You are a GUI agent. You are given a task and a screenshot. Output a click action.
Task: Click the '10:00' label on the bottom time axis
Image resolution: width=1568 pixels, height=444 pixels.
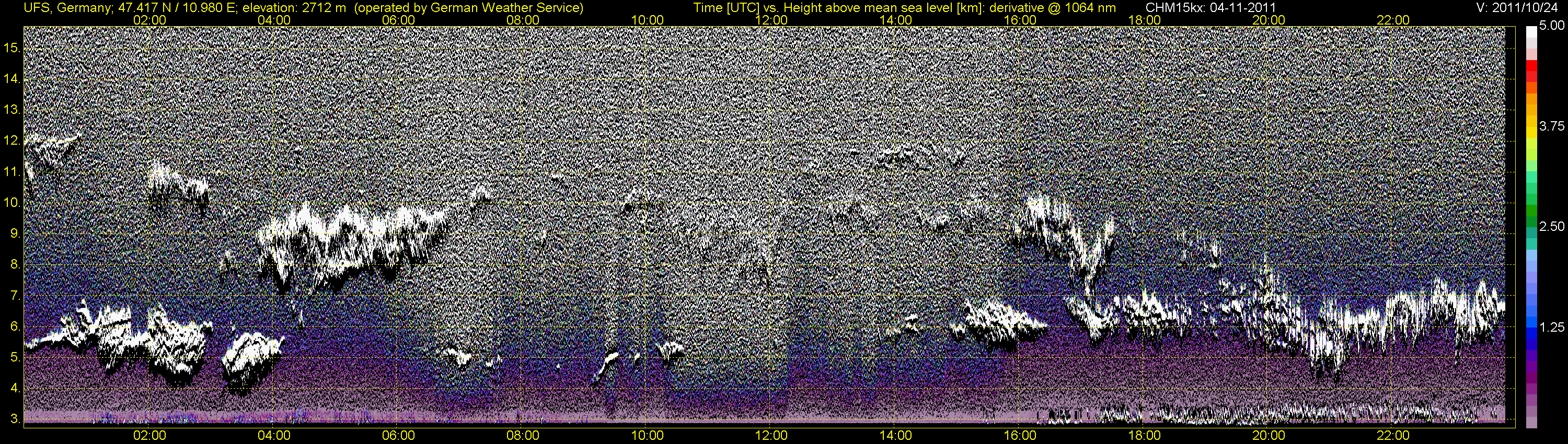(x=647, y=436)
